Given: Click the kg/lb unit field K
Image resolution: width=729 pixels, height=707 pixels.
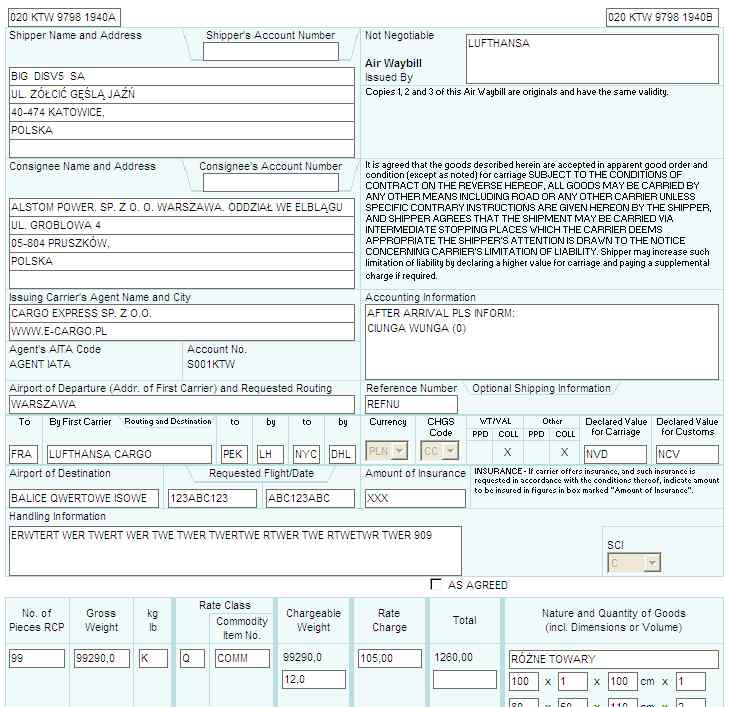Looking at the screenshot, I should [153, 659].
